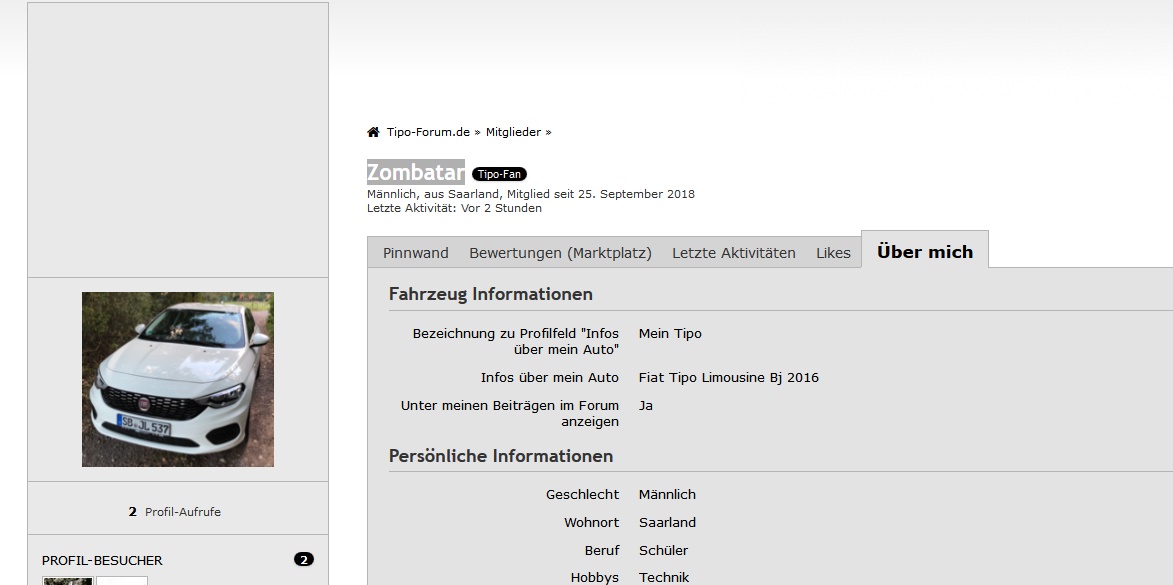Select the Letzte Aktivitäten tab
The image size is (1173, 585).
coord(733,253)
